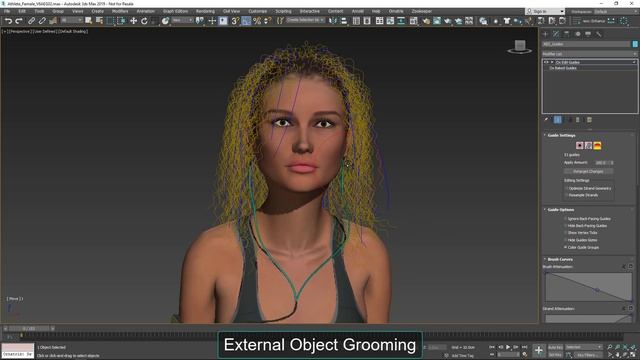
Task: Toggle the Percent Snap icon
Action: pyautogui.click(x=257, y=21)
